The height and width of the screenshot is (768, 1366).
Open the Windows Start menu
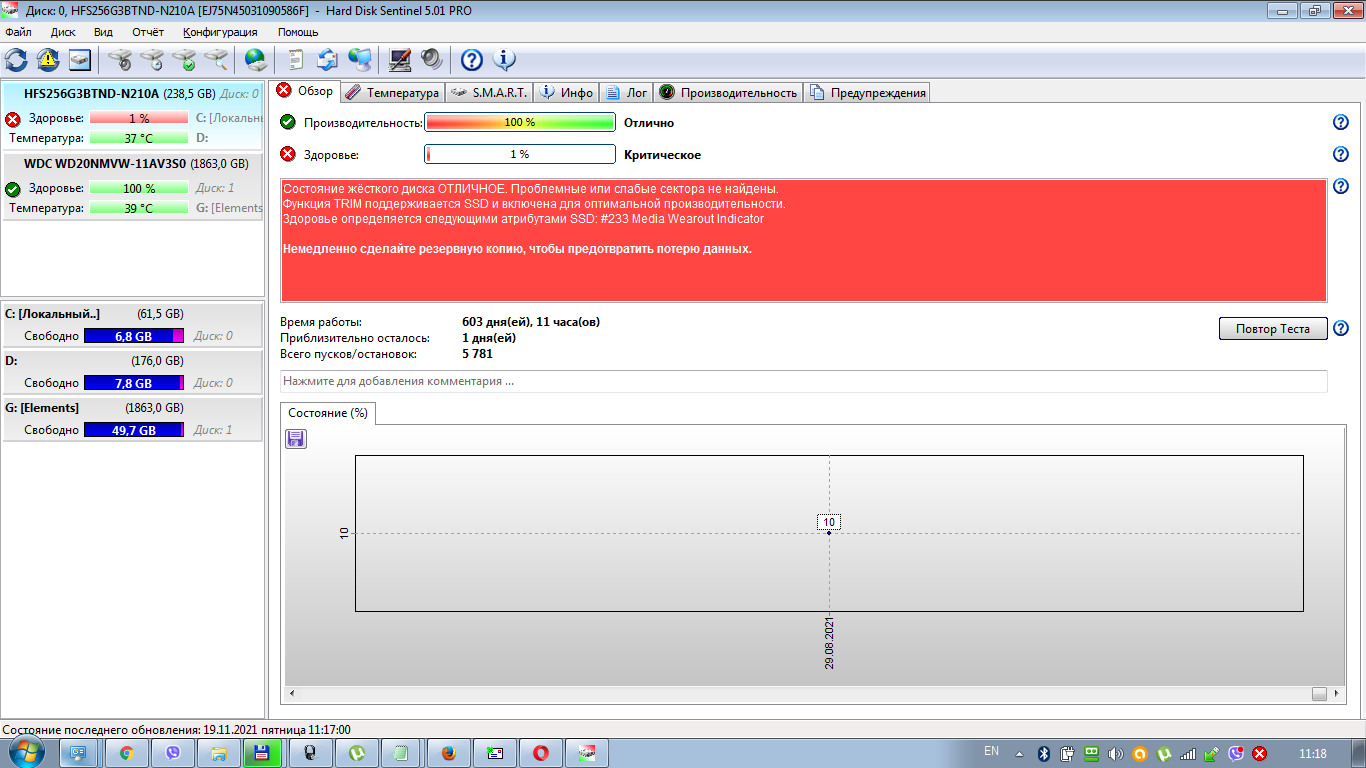click(25, 753)
